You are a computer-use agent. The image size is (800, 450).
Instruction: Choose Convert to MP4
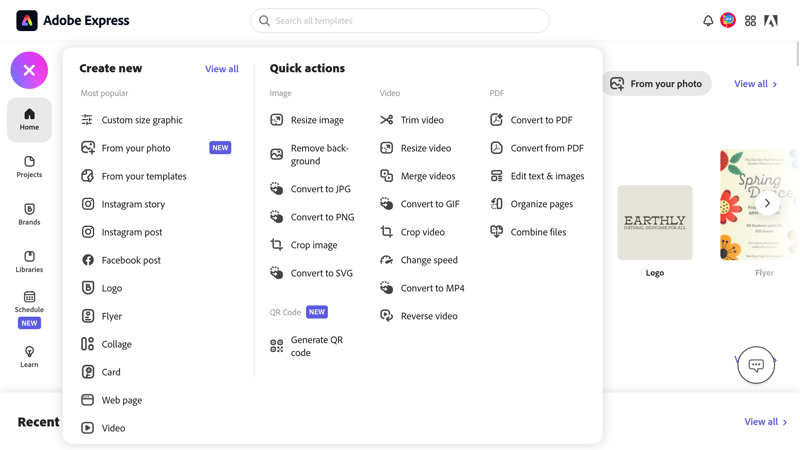coord(422,288)
